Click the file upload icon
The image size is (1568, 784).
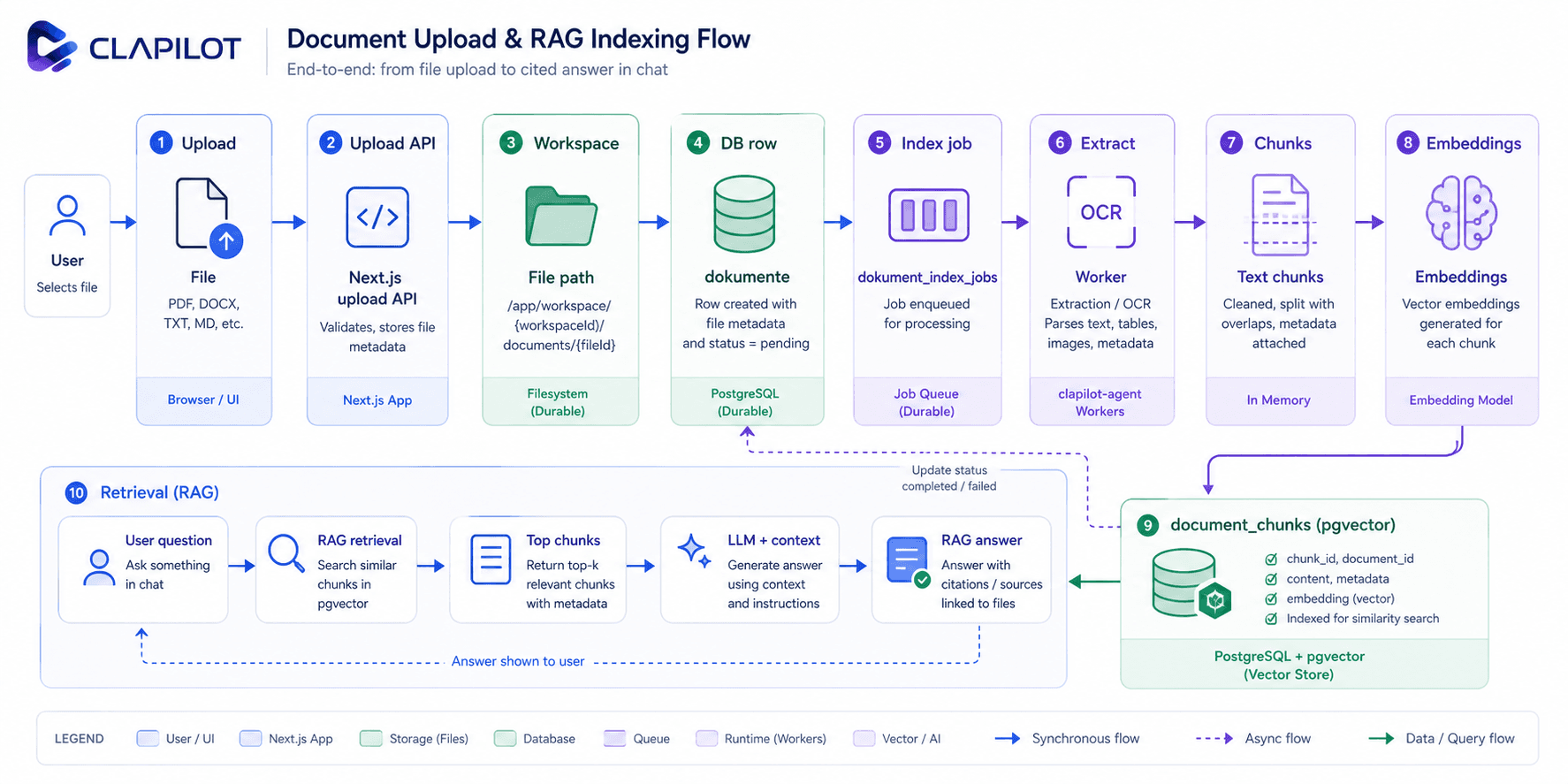click(x=209, y=217)
